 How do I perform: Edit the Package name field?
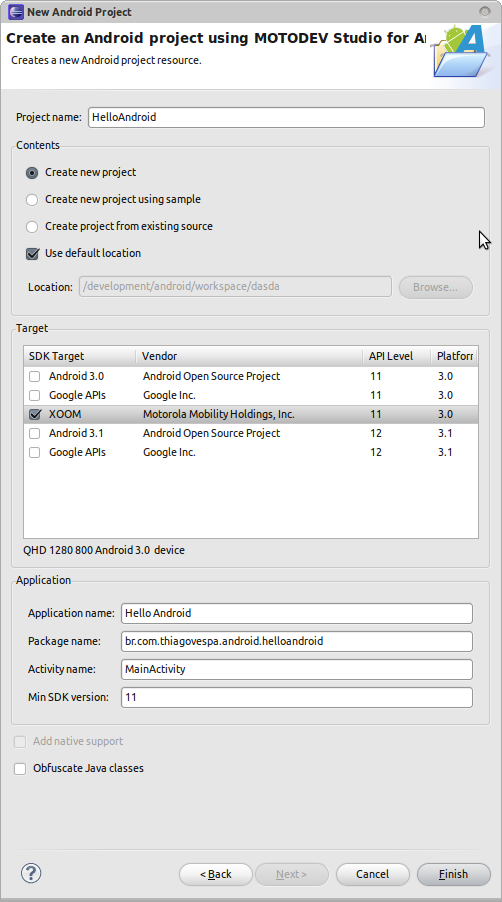point(297,641)
